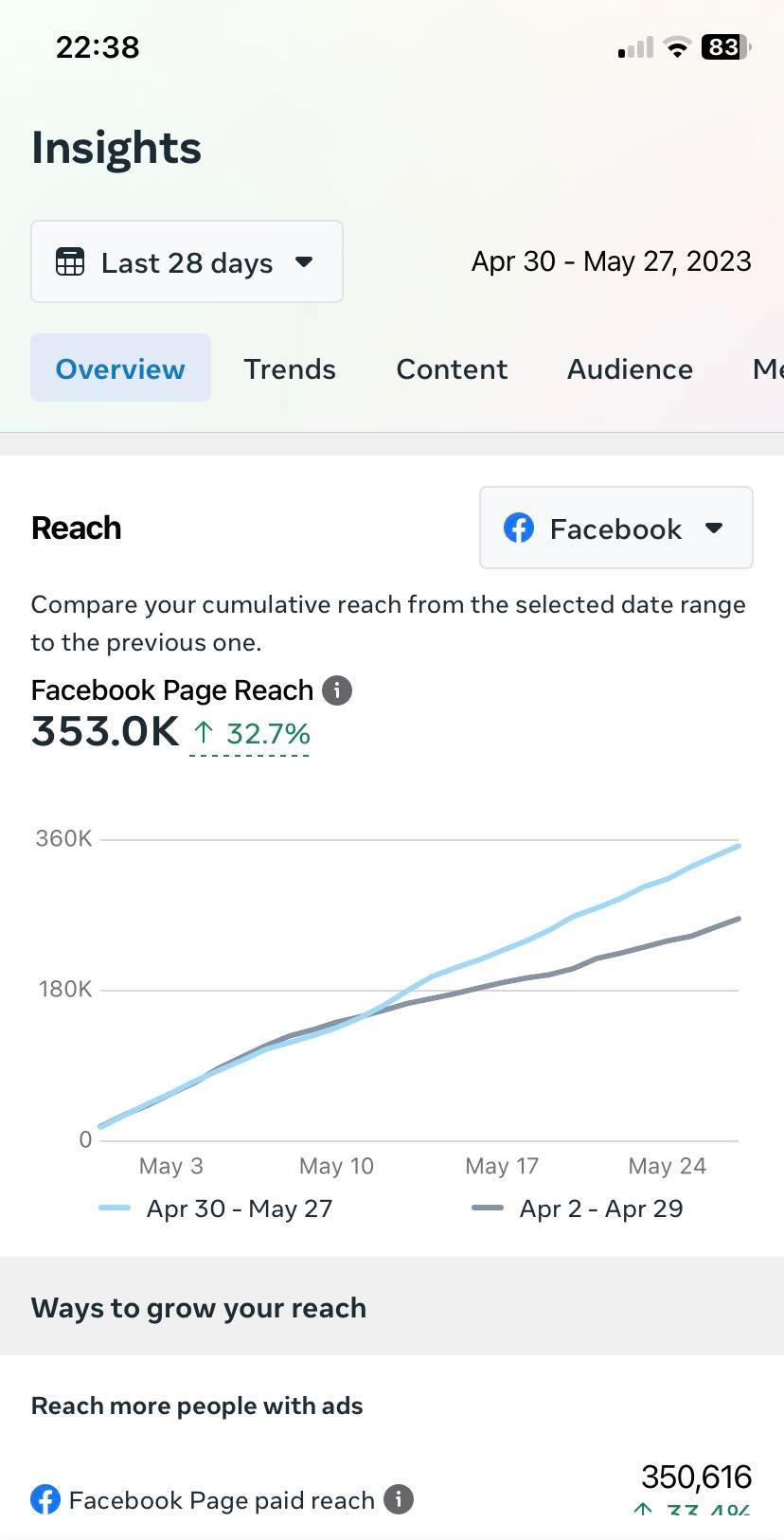Click the light blue legend line swatch

pyautogui.click(x=115, y=1209)
